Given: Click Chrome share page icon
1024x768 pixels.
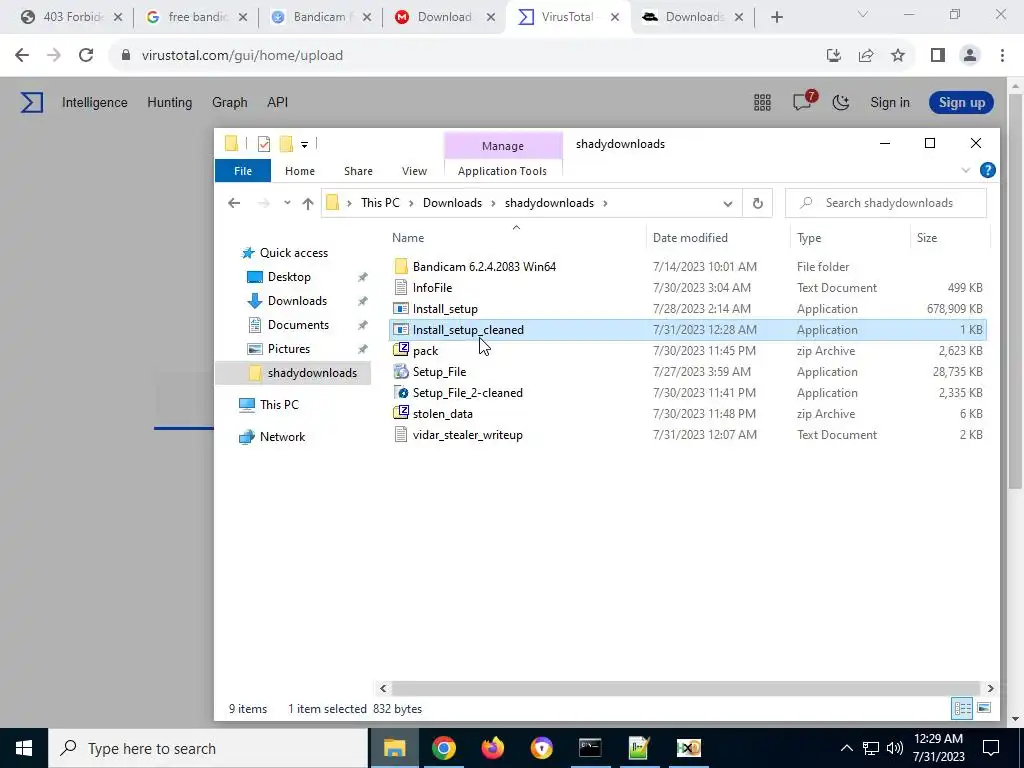Looking at the screenshot, I should pos(866,56).
